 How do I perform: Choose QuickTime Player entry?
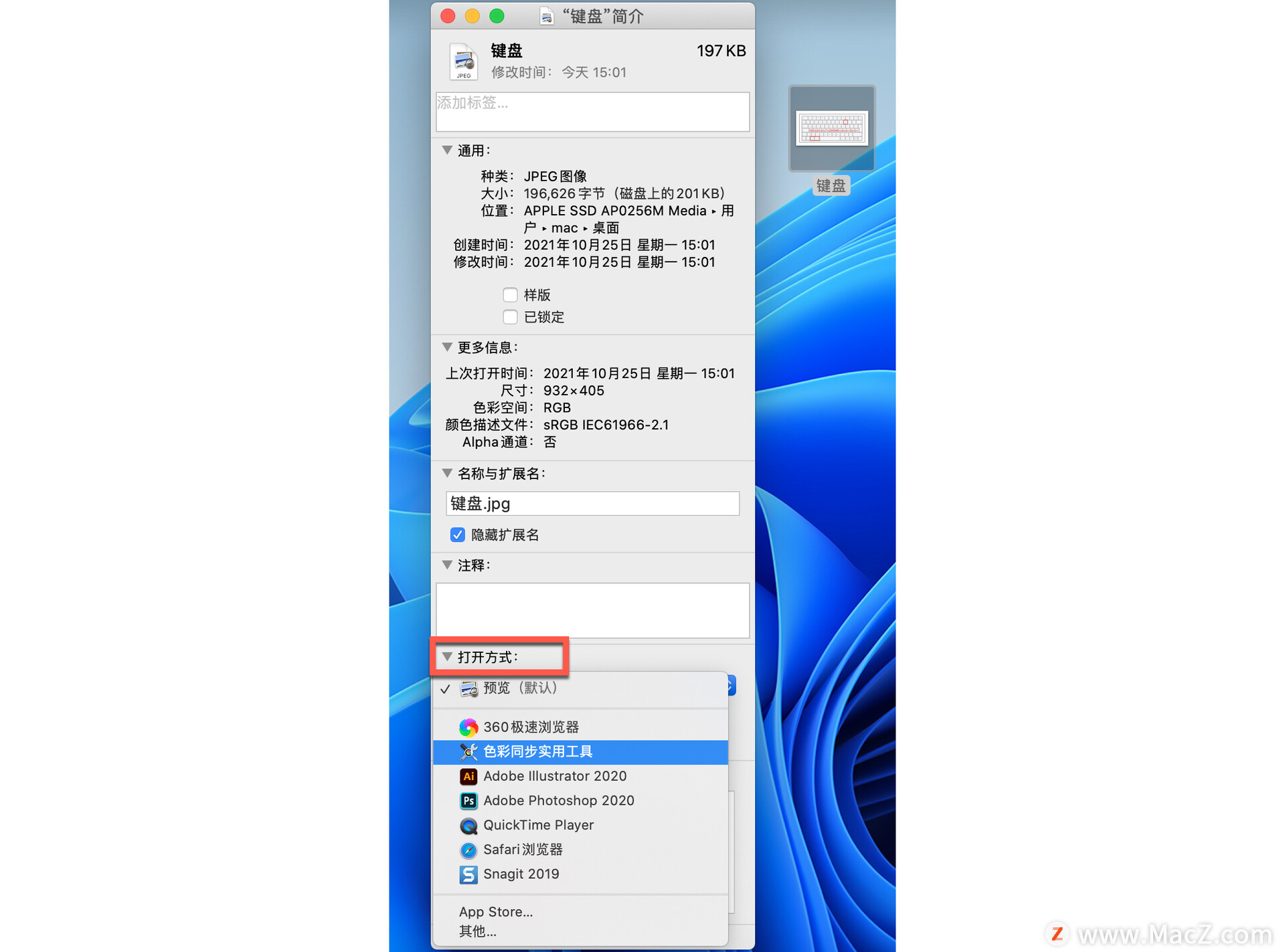[580, 826]
